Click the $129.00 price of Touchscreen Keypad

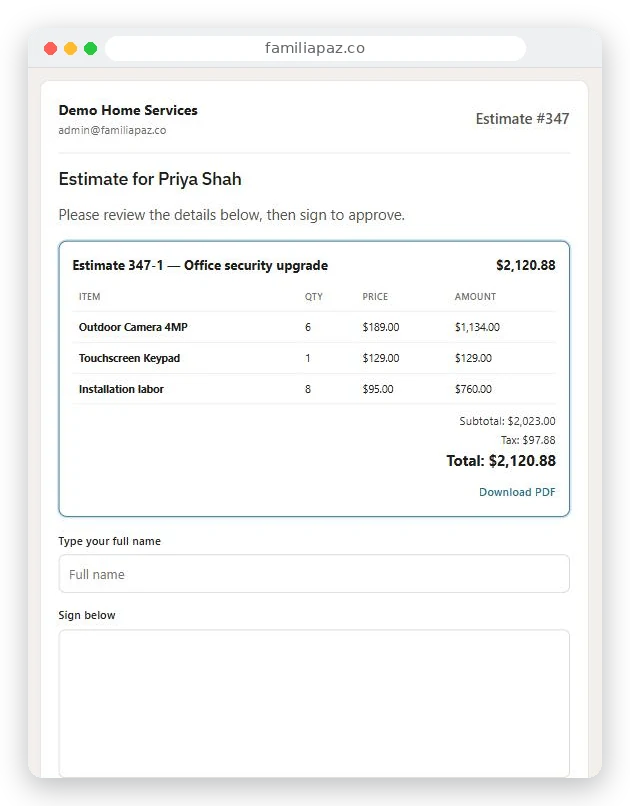point(381,358)
